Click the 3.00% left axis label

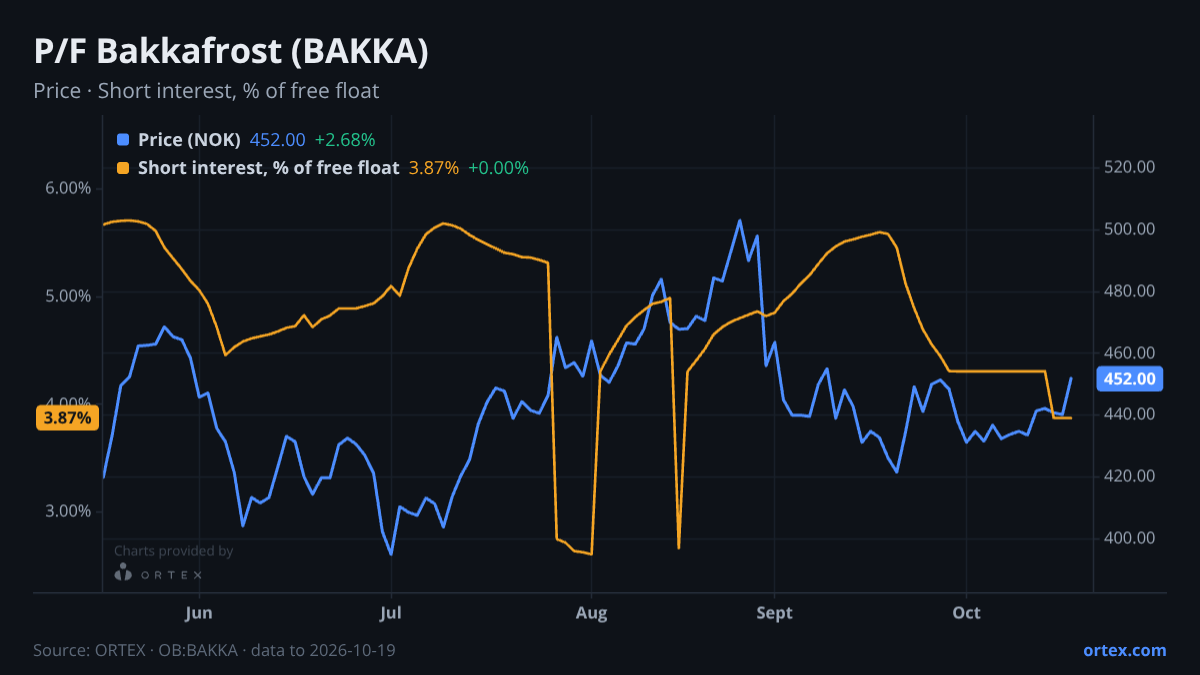pyautogui.click(x=67, y=511)
